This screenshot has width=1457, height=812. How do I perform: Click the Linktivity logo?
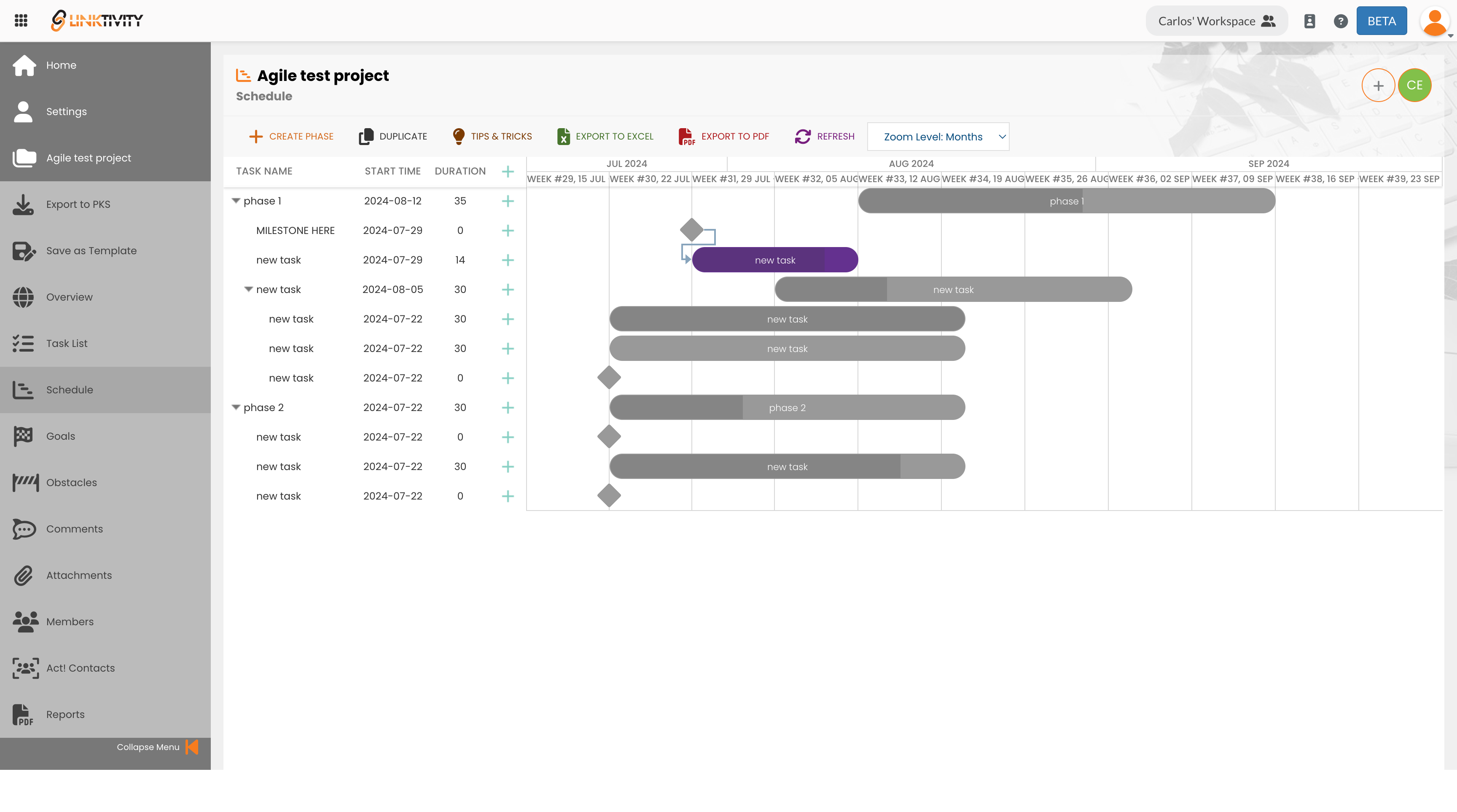tap(97, 21)
